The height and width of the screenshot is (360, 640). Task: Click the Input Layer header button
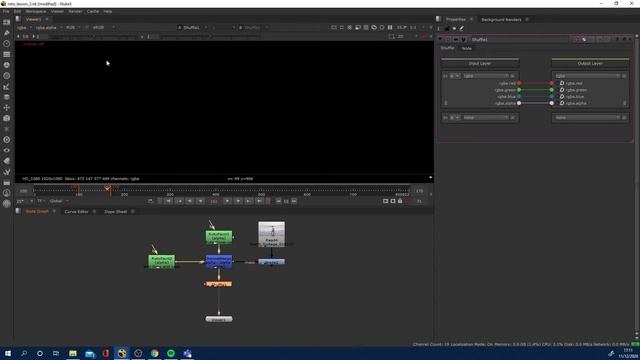pyautogui.click(x=480, y=64)
